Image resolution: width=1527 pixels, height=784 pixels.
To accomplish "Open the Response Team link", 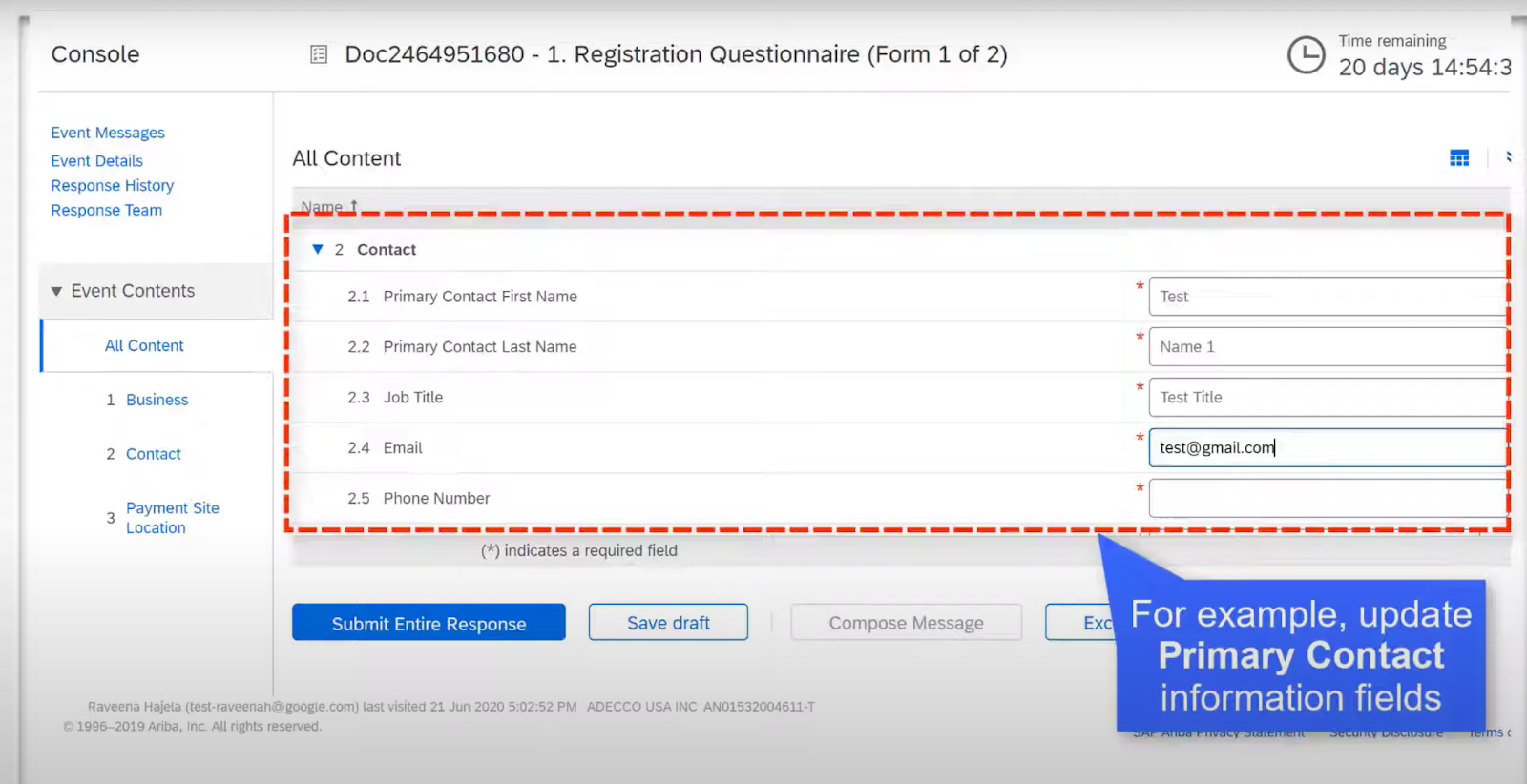I will click(106, 210).
